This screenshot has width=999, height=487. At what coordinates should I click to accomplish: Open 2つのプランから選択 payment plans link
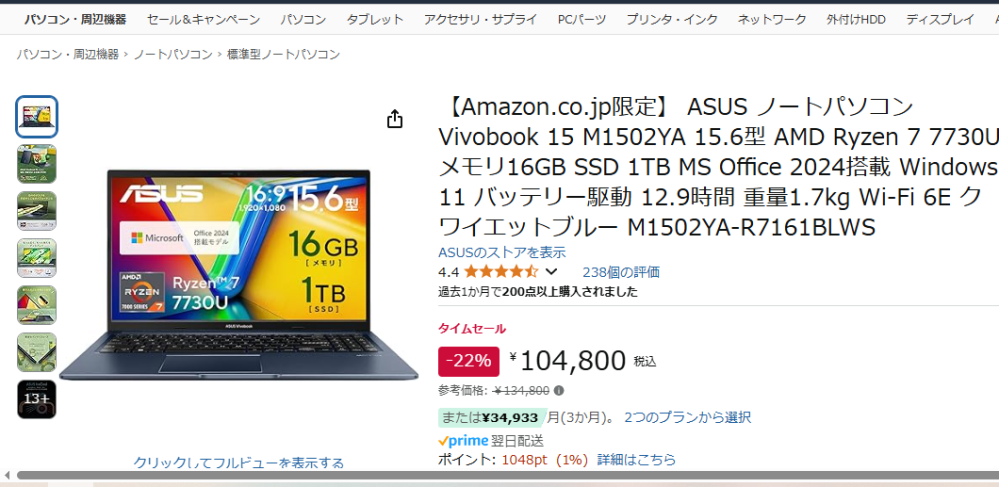point(687,418)
